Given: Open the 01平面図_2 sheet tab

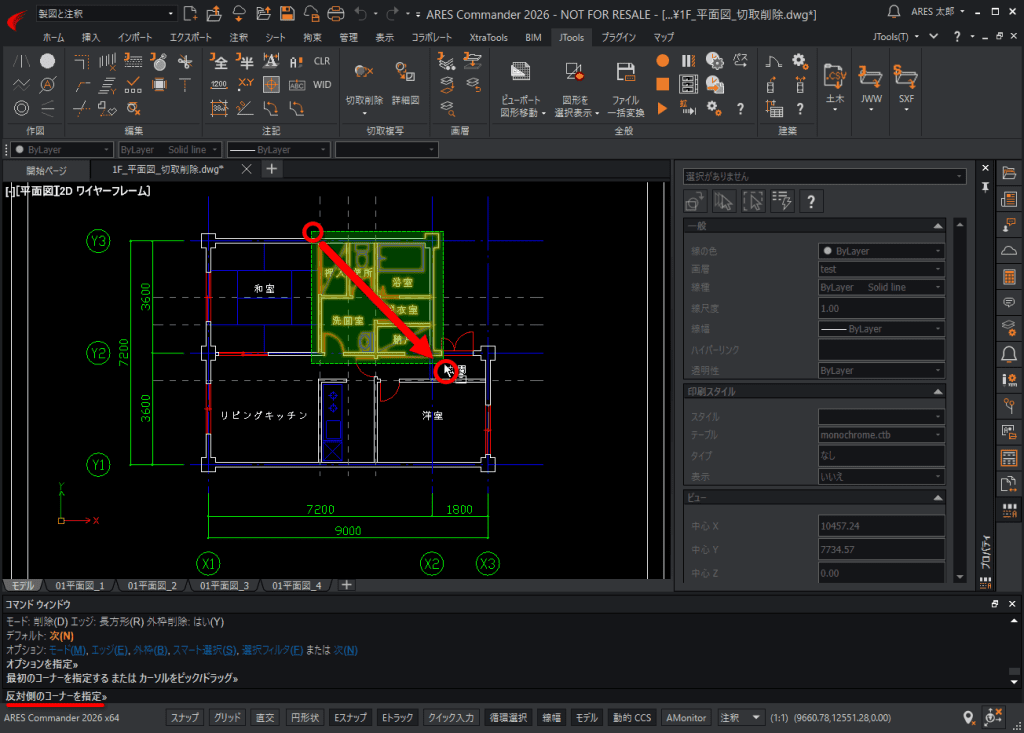Looking at the screenshot, I should click(x=152, y=585).
